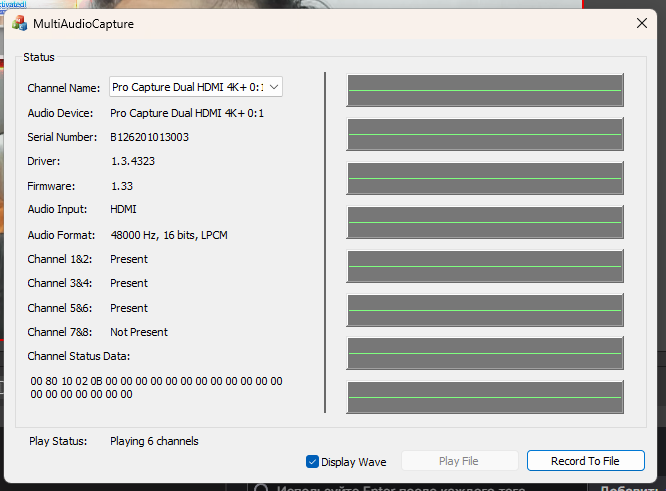Click the Play File button

(x=460, y=461)
